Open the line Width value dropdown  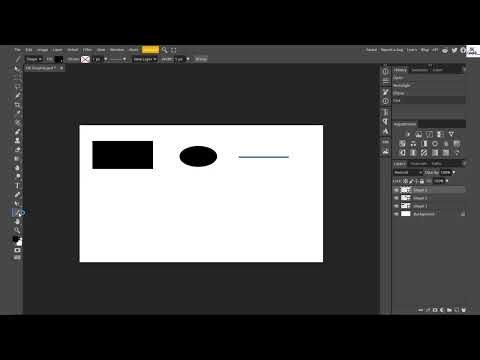pyautogui.click(x=188, y=59)
